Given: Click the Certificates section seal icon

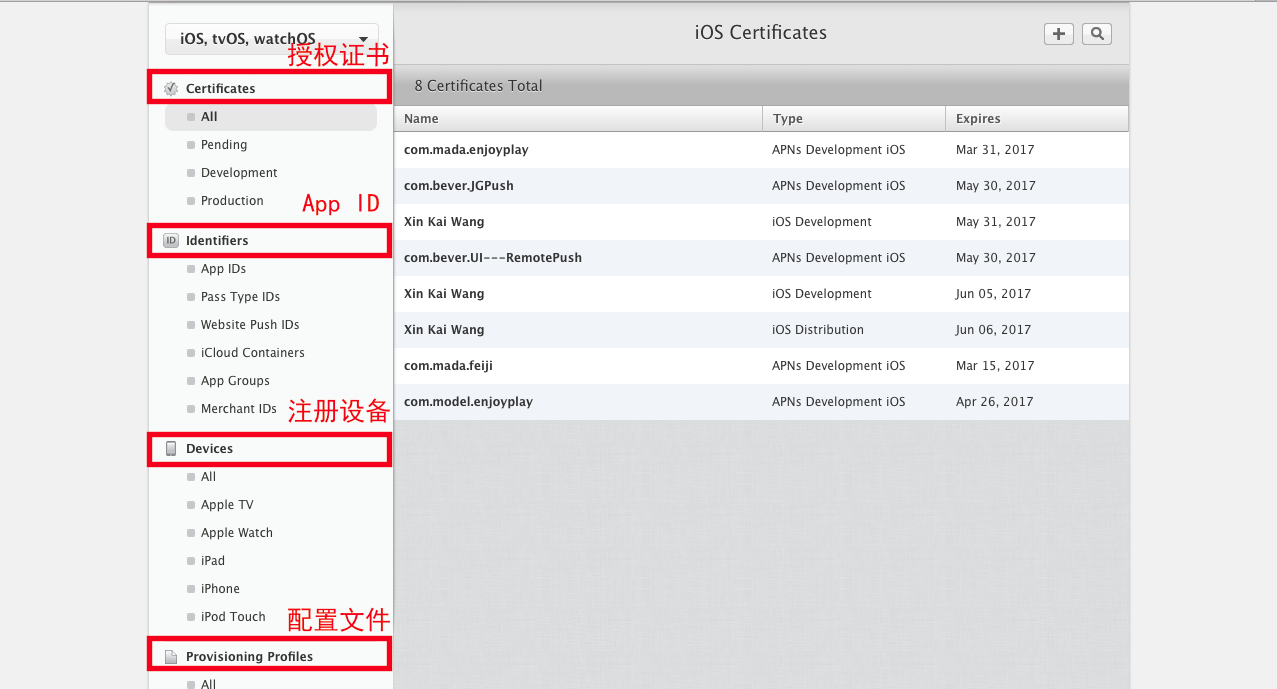Looking at the screenshot, I should tap(171, 88).
